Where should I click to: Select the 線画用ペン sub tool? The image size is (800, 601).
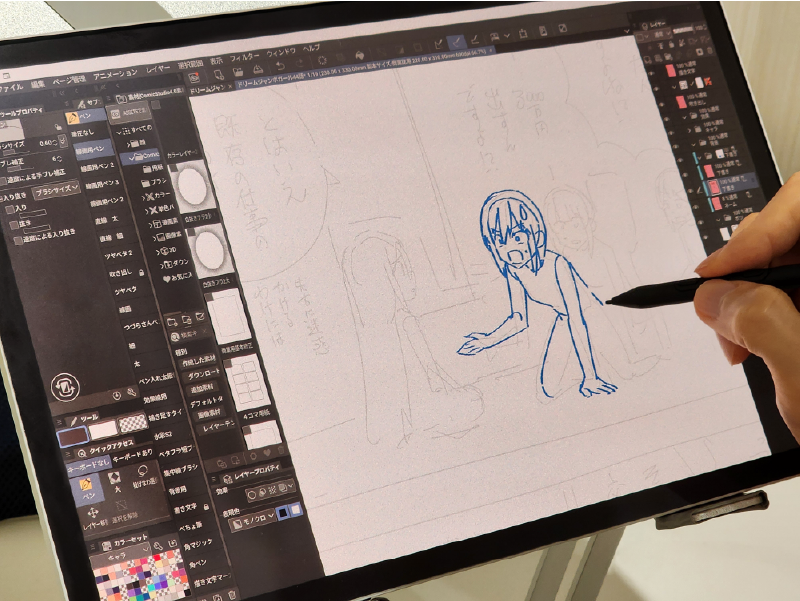pos(91,147)
